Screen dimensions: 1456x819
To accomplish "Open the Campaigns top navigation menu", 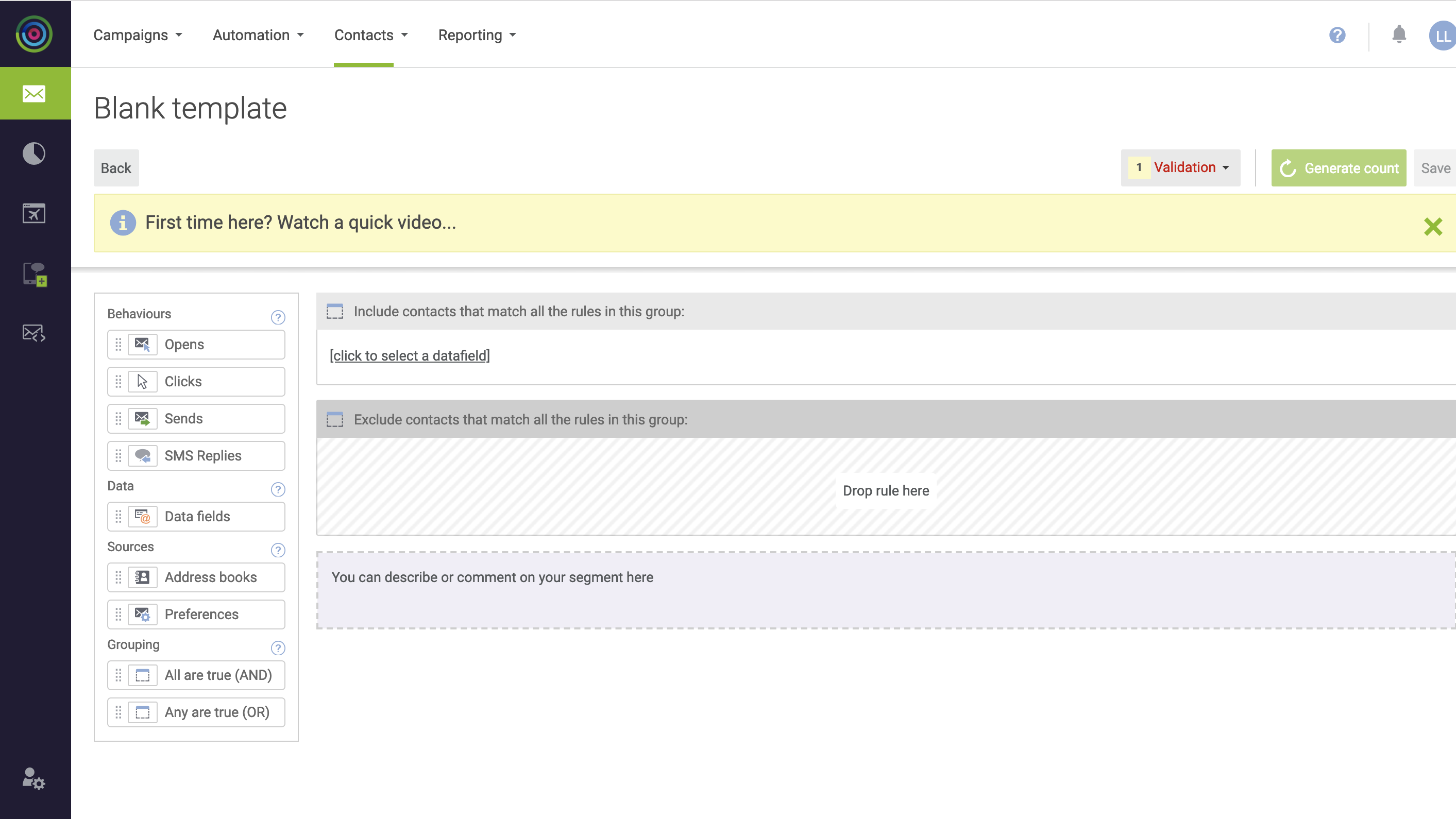I will tap(137, 35).
